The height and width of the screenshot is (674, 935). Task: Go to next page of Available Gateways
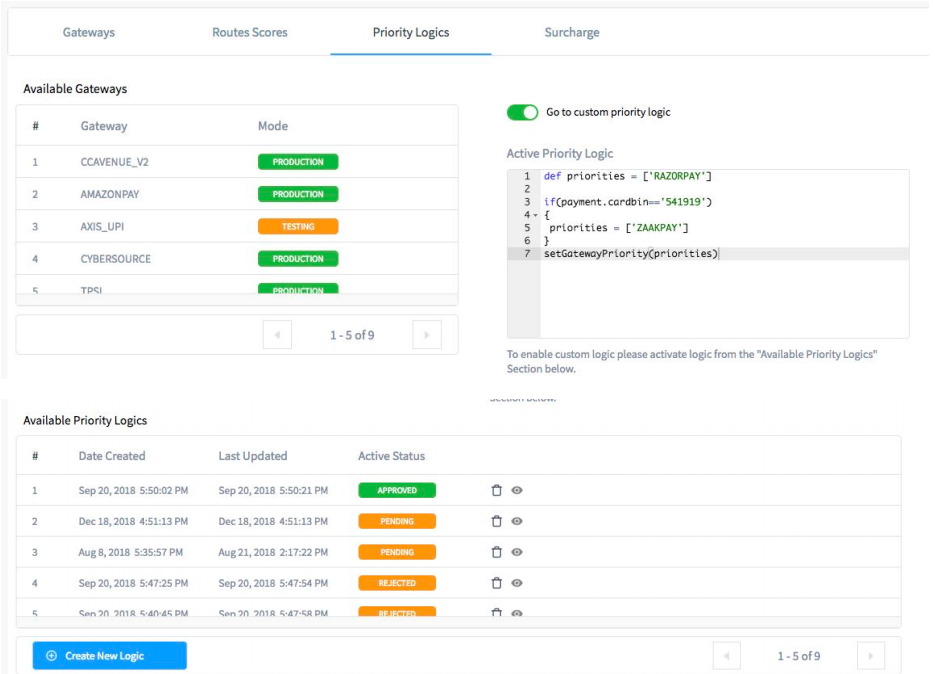[427, 335]
